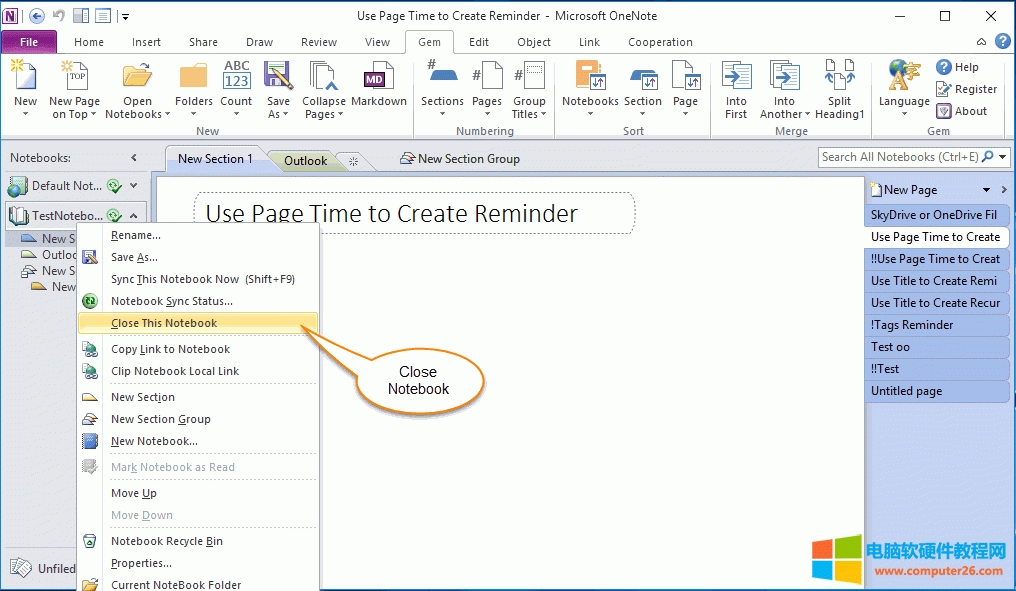This screenshot has height=591, width=1016.
Task: Click inside the Search All Notebooks field
Action: pos(900,157)
